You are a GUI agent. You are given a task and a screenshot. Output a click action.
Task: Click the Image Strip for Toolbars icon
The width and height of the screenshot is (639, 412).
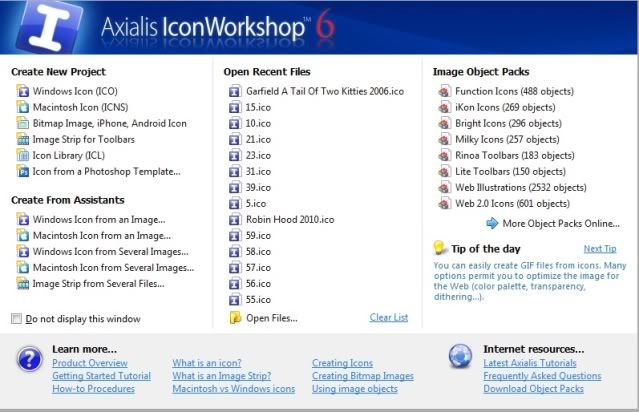23,139
